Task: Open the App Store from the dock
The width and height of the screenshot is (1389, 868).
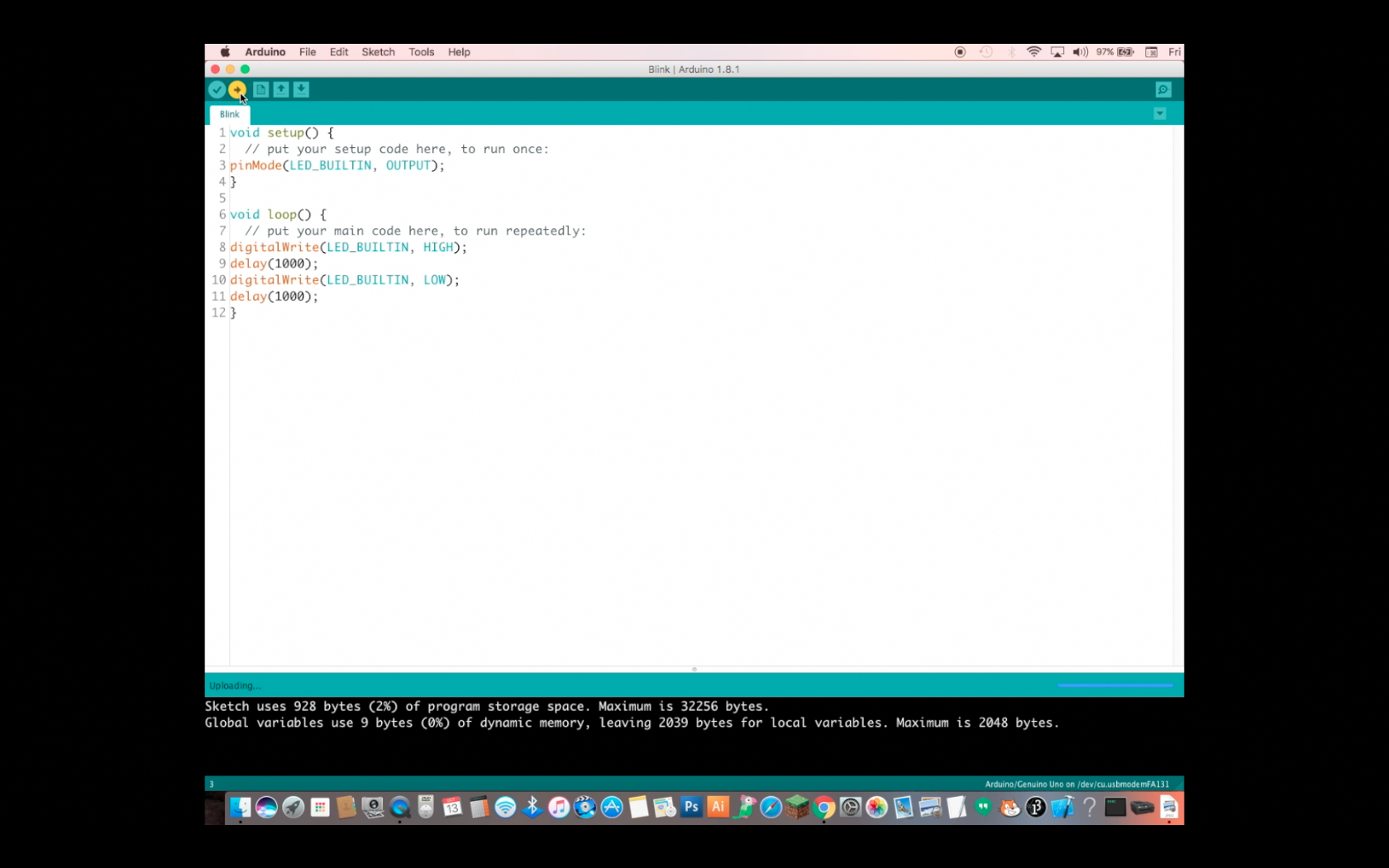Action: [x=612, y=807]
